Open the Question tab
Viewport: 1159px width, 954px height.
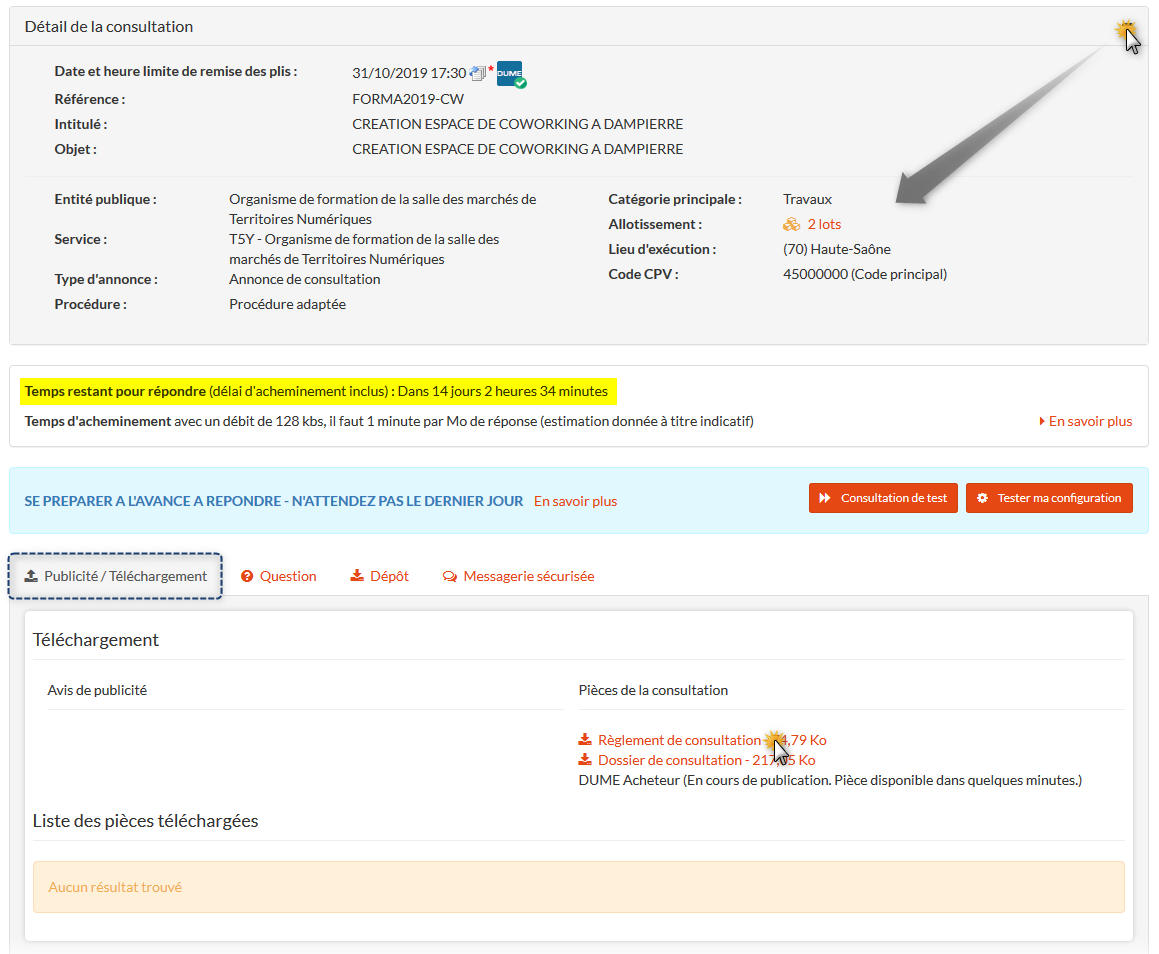click(x=279, y=576)
